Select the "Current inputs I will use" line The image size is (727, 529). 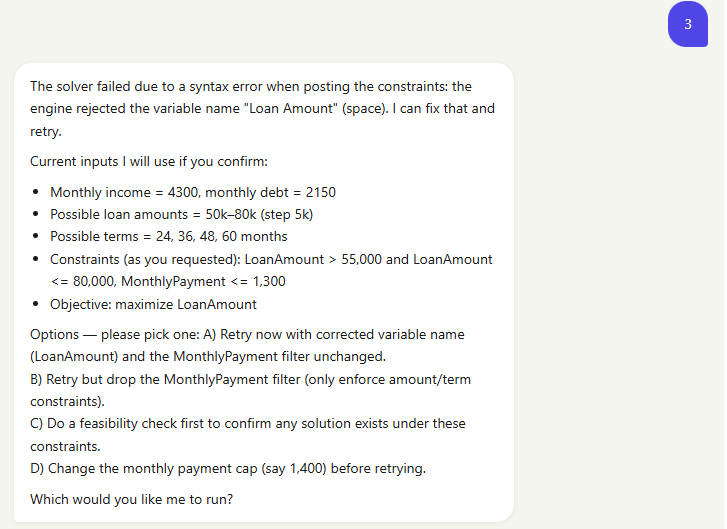tap(149, 161)
